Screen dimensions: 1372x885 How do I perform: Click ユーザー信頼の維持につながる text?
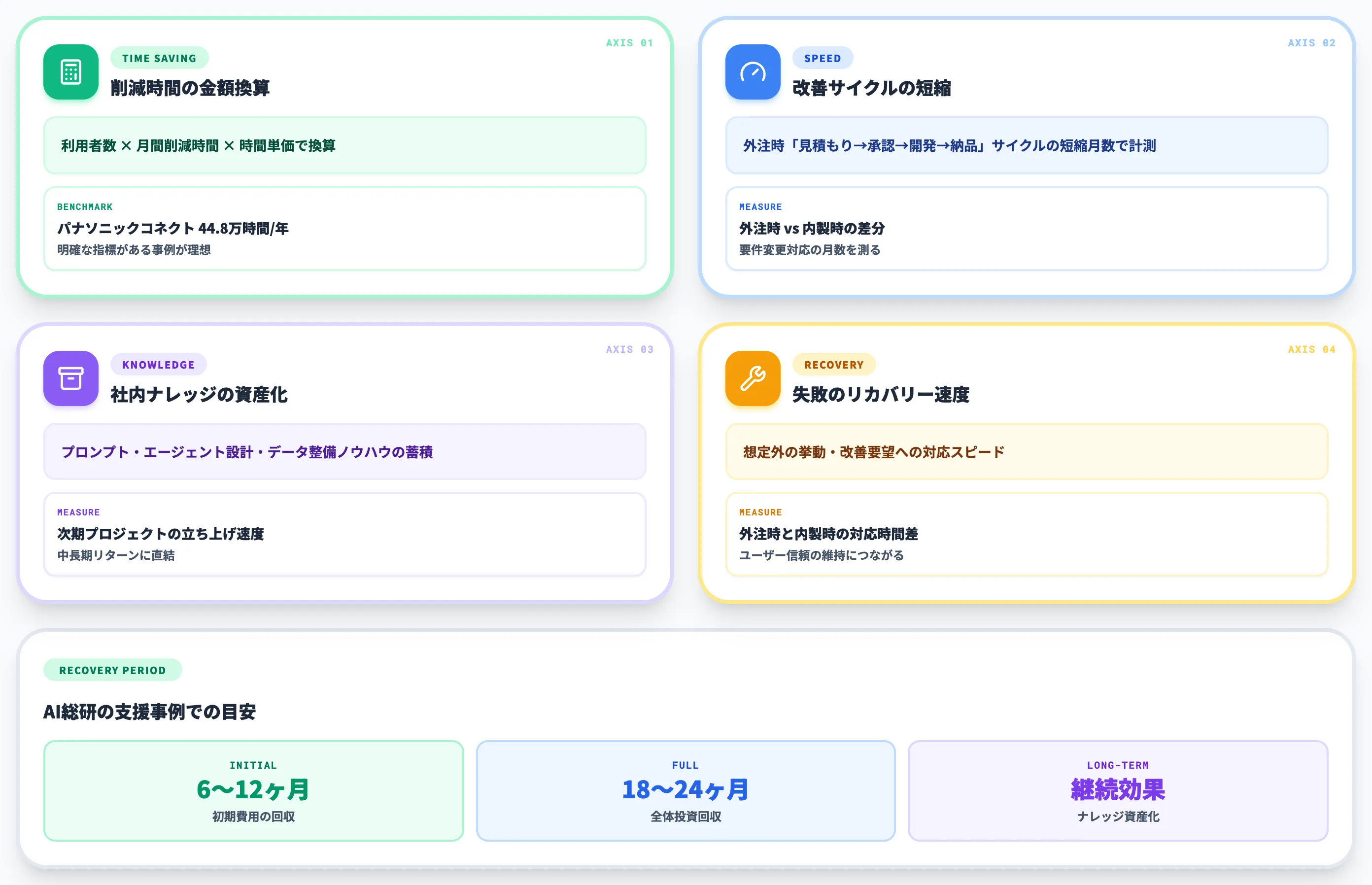click(x=822, y=555)
